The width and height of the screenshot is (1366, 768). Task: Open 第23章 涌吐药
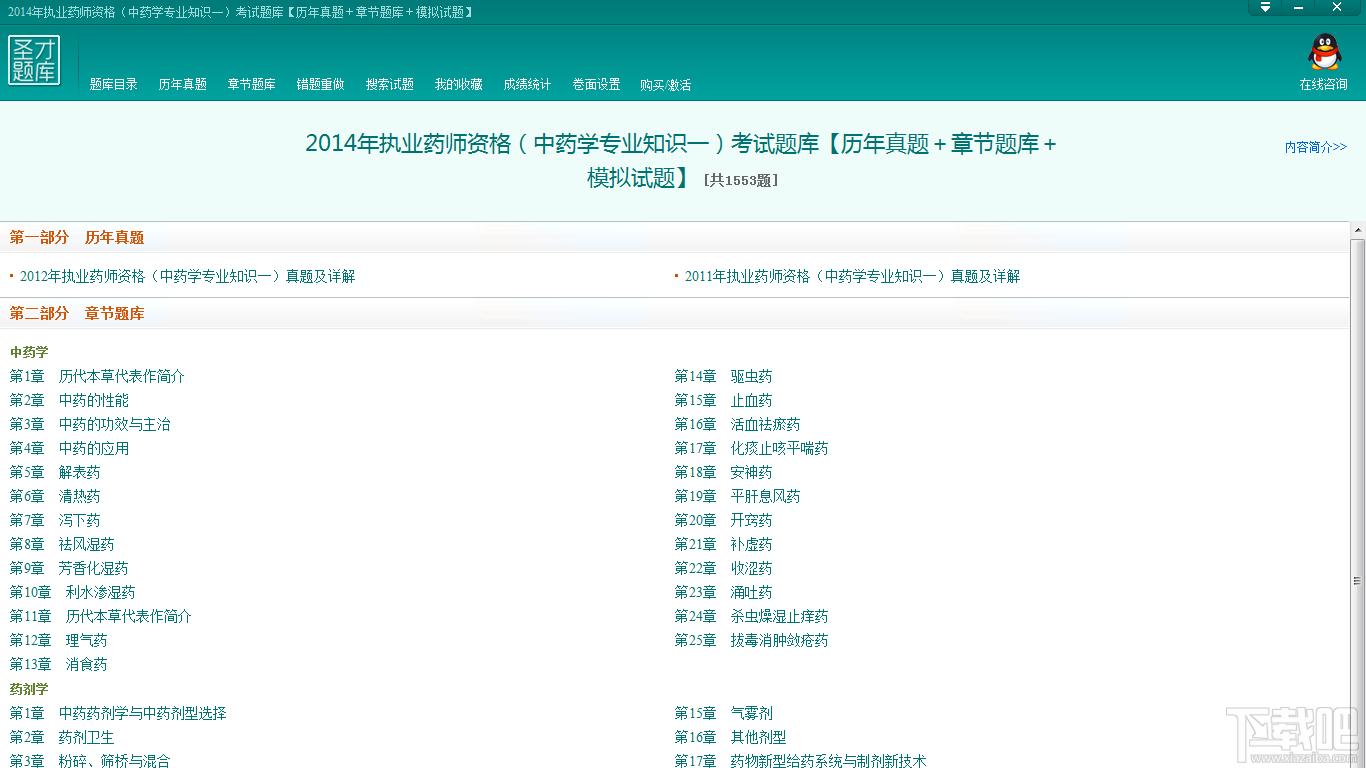[723, 592]
